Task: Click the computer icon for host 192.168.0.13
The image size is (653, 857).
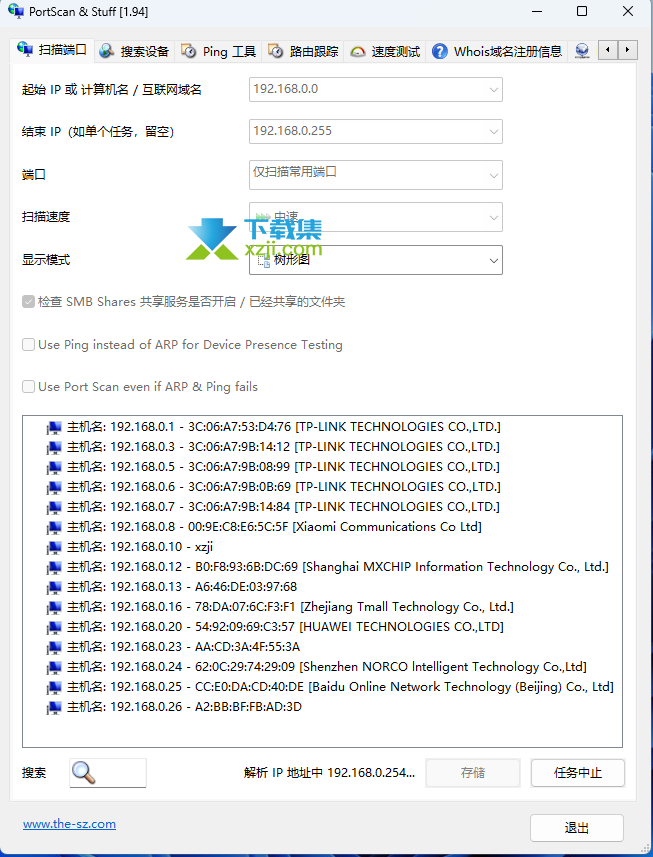Action: pos(54,587)
